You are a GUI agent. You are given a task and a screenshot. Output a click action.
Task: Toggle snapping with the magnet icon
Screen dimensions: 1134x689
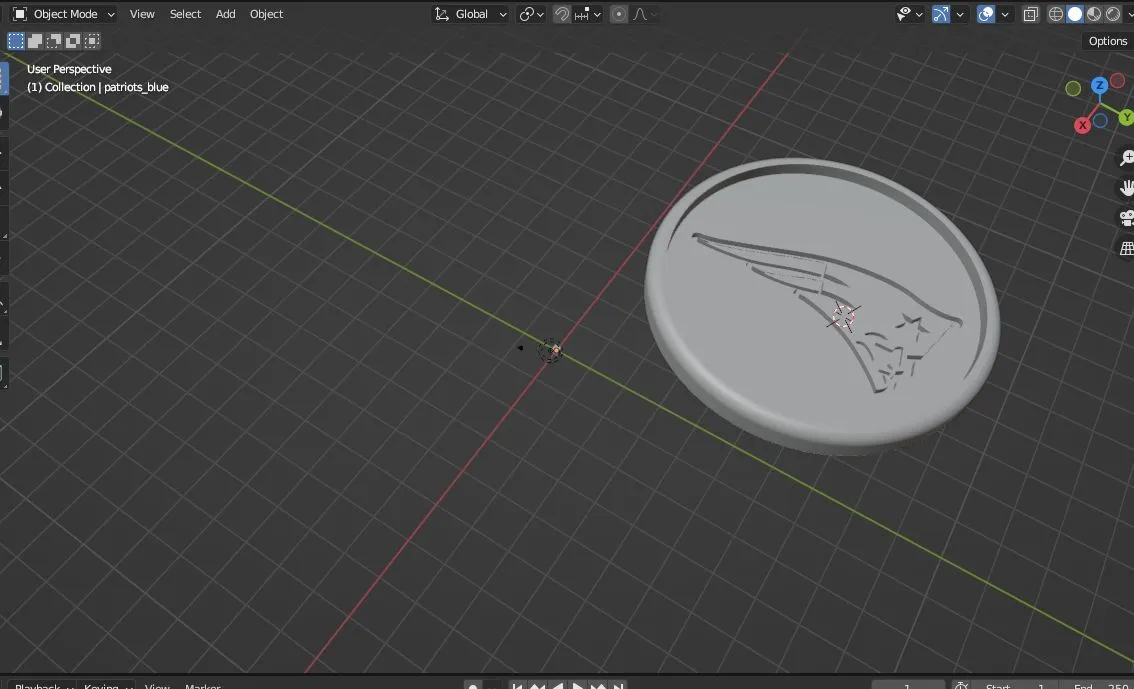[x=562, y=14]
